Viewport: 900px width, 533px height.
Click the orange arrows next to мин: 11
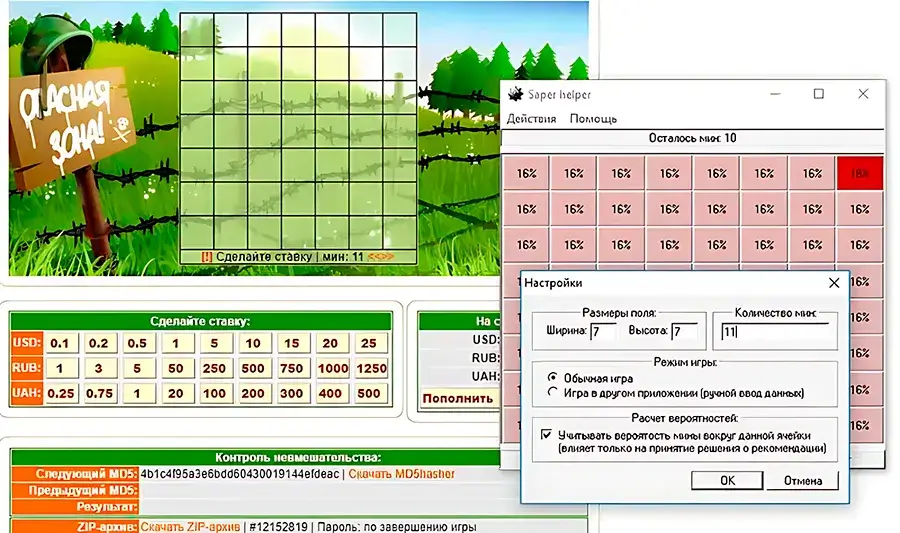tap(381, 257)
